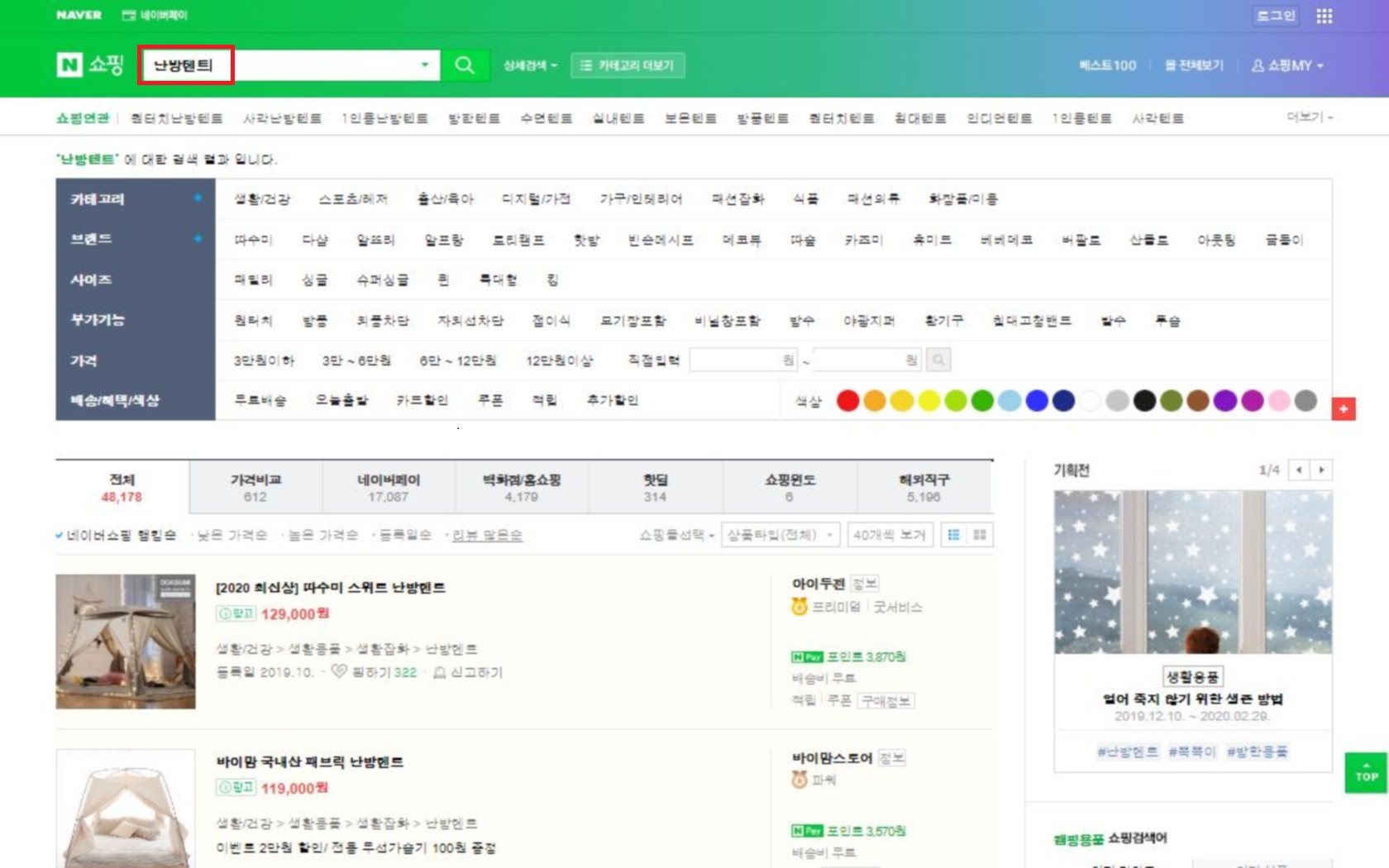Sort by 리뷰 많은순
Image resolution: width=1389 pixels, height=868 pixels.
pos(487,535)
